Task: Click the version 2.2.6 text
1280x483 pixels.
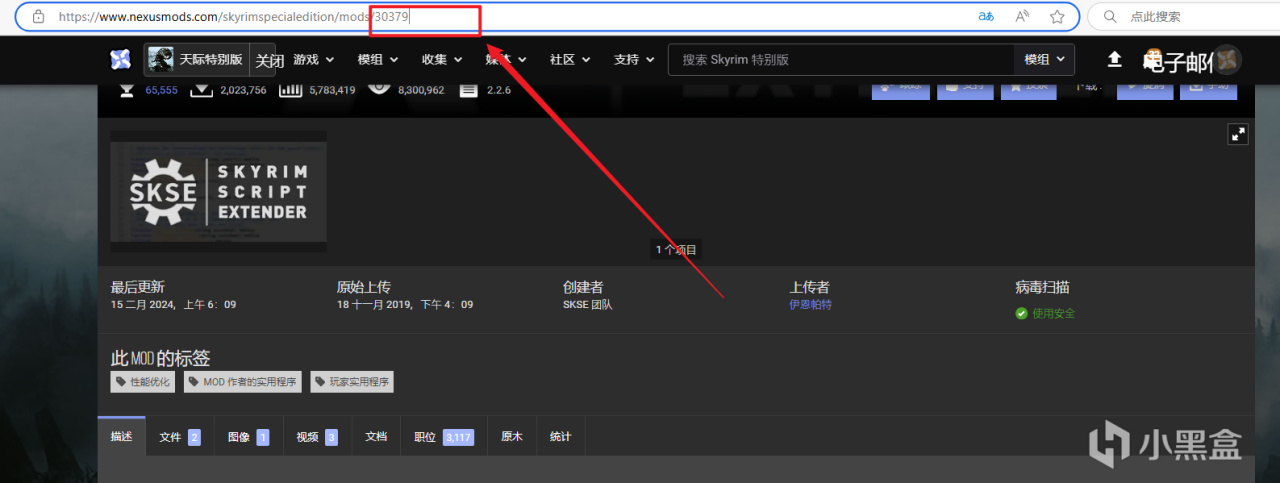Action: (499, 90)
